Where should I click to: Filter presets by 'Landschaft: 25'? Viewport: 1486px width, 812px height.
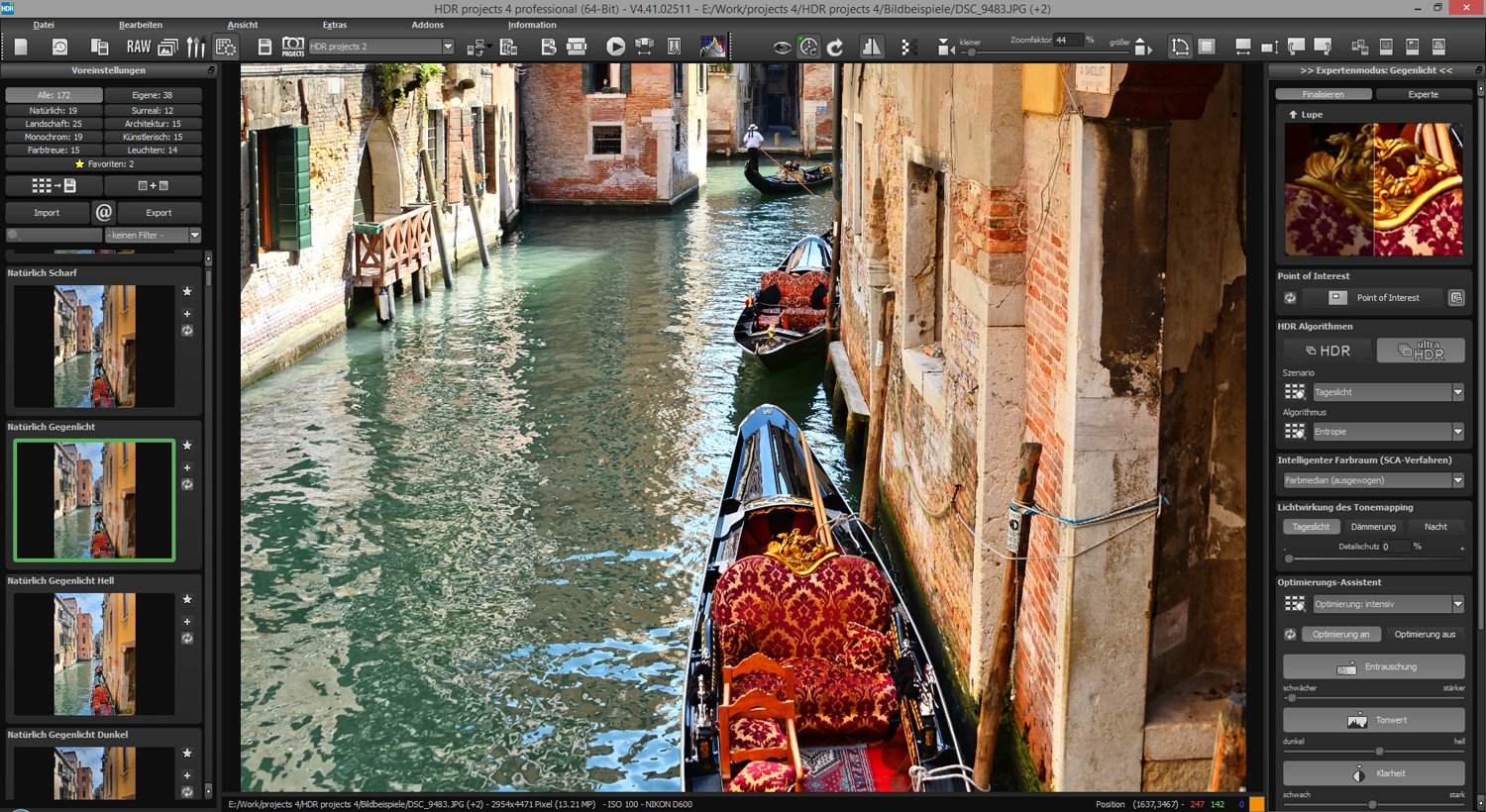(x=53, y=124)
